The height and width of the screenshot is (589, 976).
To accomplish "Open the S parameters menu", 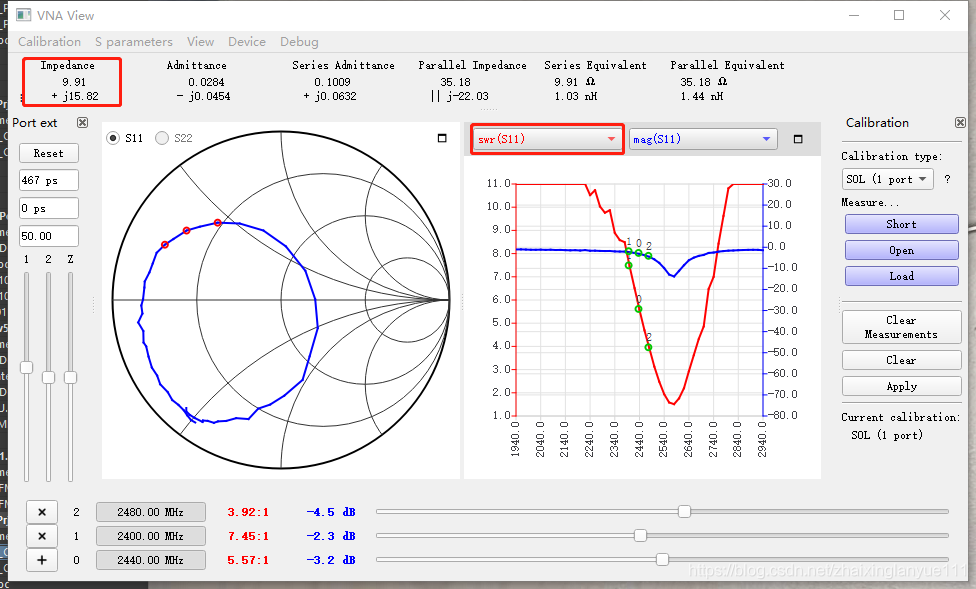I will [134, 42].
